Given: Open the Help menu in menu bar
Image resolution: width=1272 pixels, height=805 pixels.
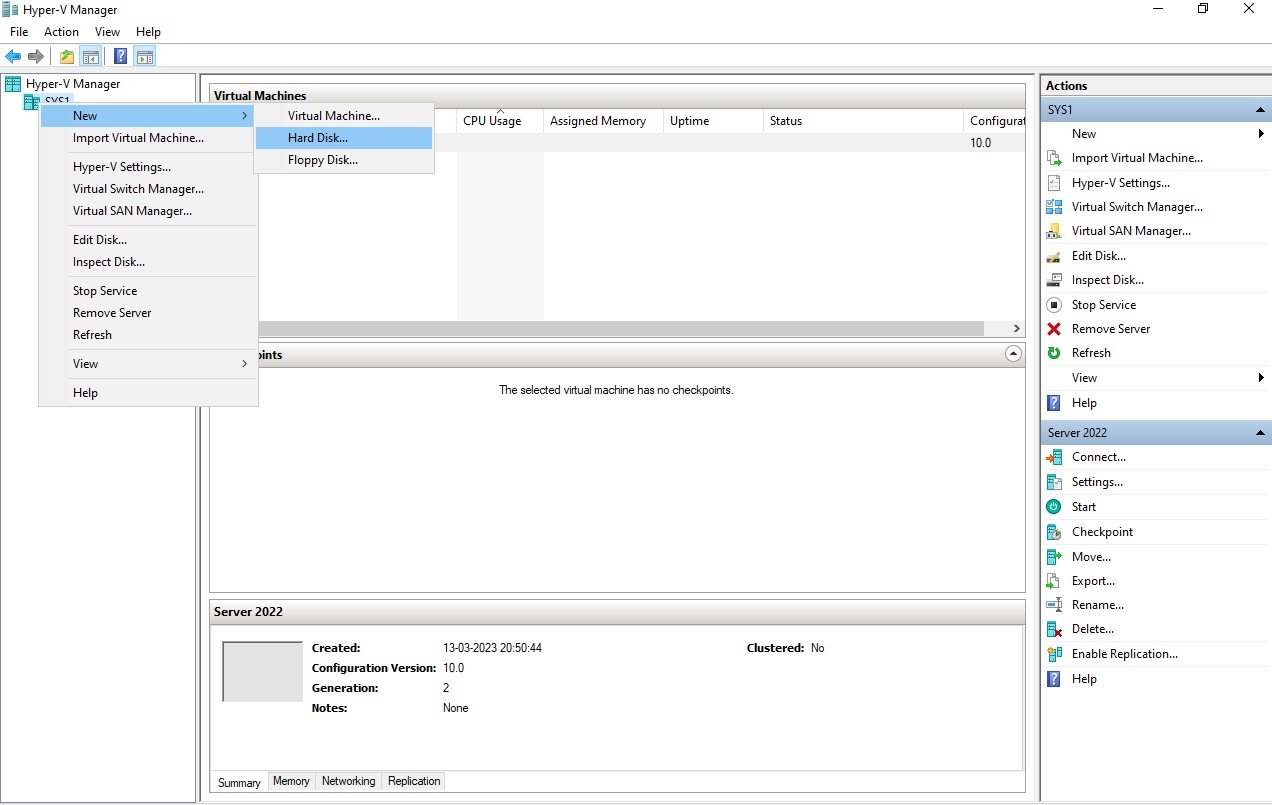Looking at the screenshot, I should click(x=148, y=32).
